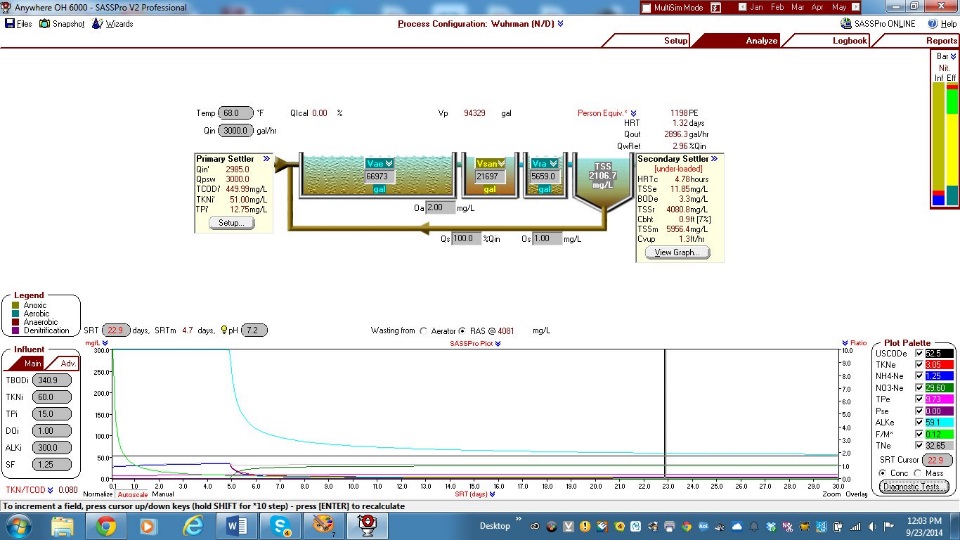
Task: Open Google Chrome from taskbar
Action: point(107,526)
